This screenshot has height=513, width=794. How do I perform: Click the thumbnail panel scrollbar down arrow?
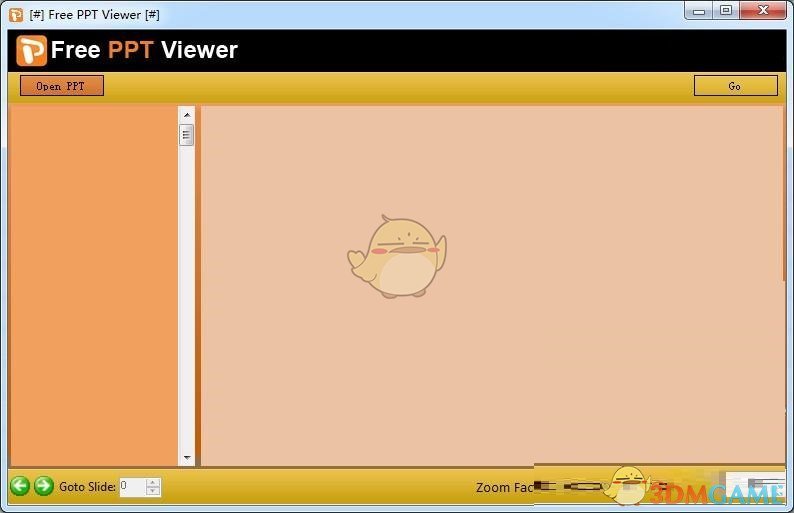(187, 458)
